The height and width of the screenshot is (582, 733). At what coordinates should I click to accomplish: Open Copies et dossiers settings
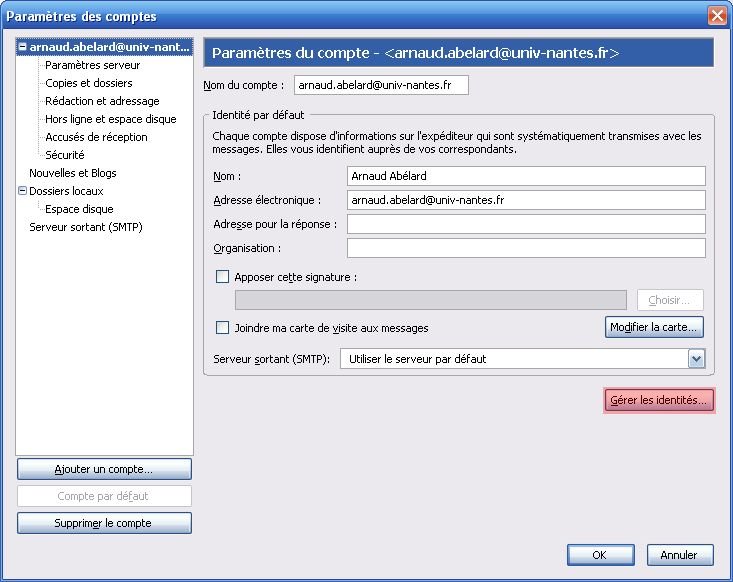click(x=88, y=83)
